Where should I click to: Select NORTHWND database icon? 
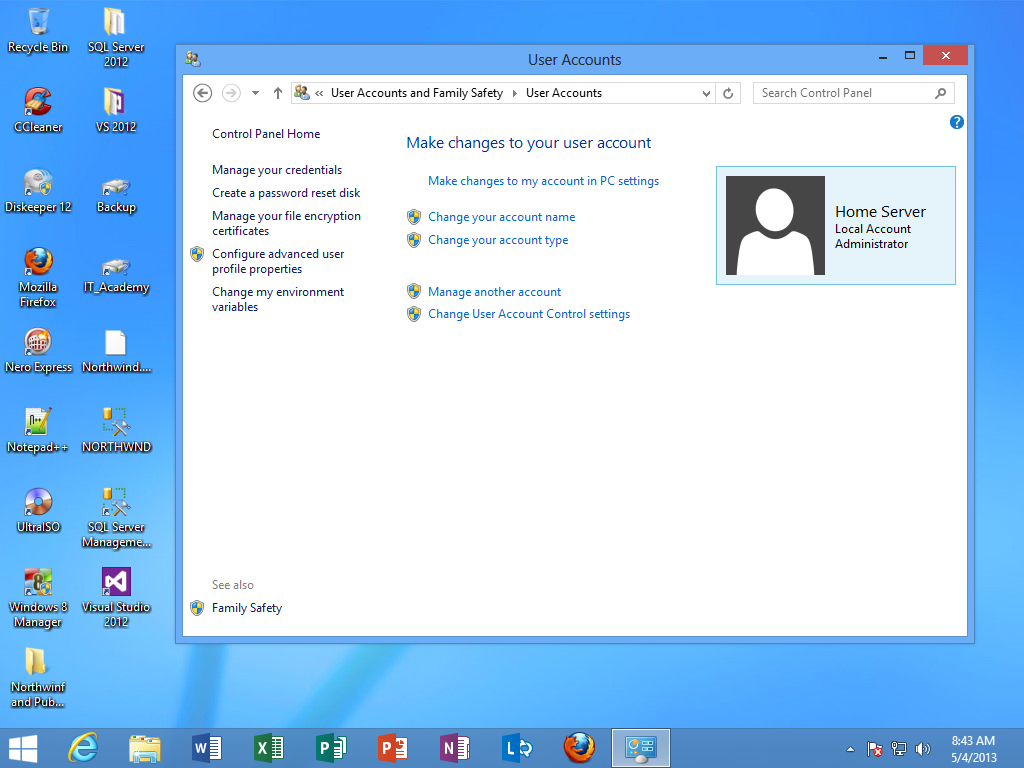coord(116,430)
